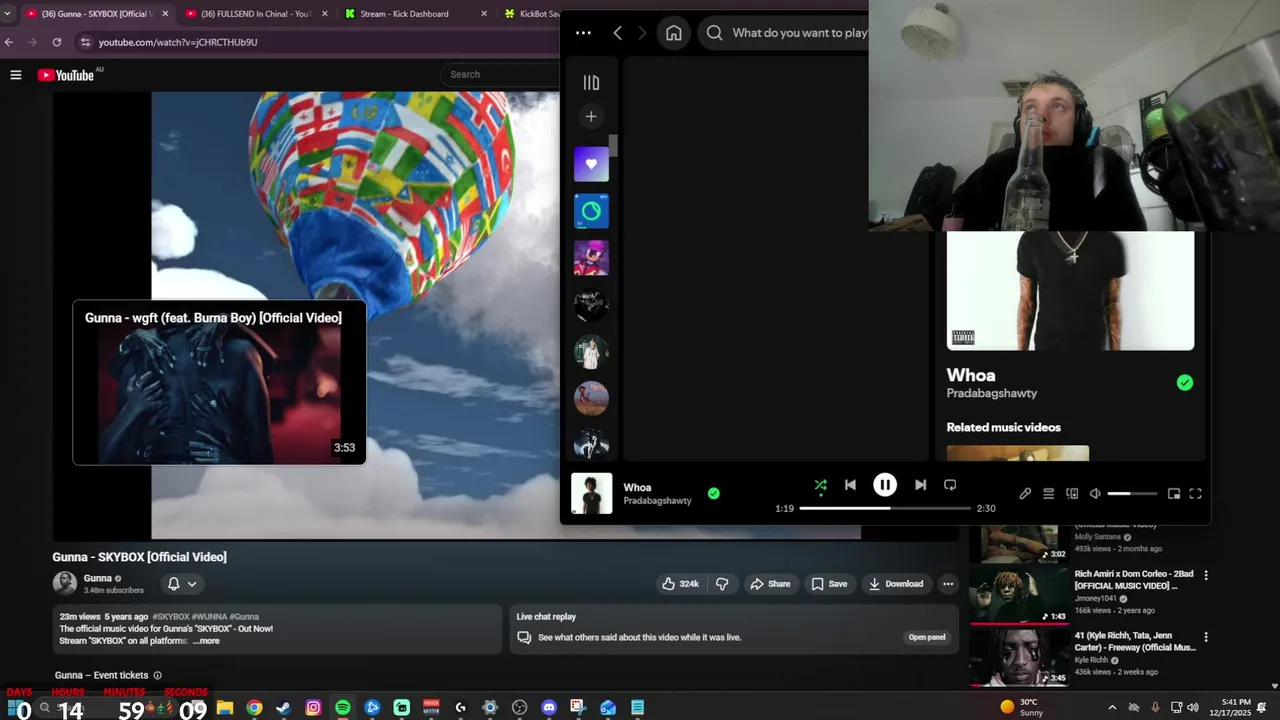The width and height of the screenshot is (1280, 720).
Task: Open the Gunna channel avatar
Action: [x=65, y=583]
